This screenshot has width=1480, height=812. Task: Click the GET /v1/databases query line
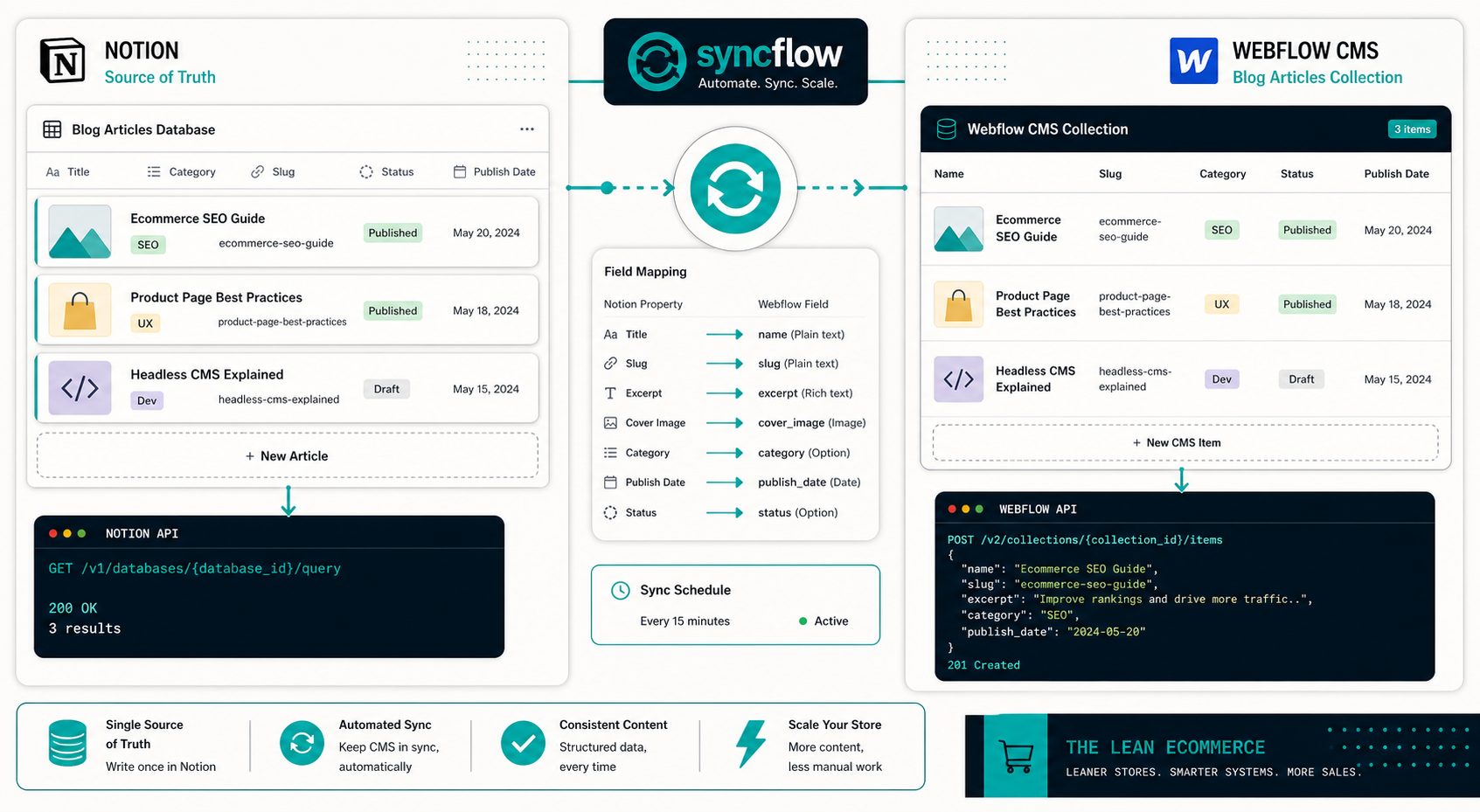tap(194, 568)
